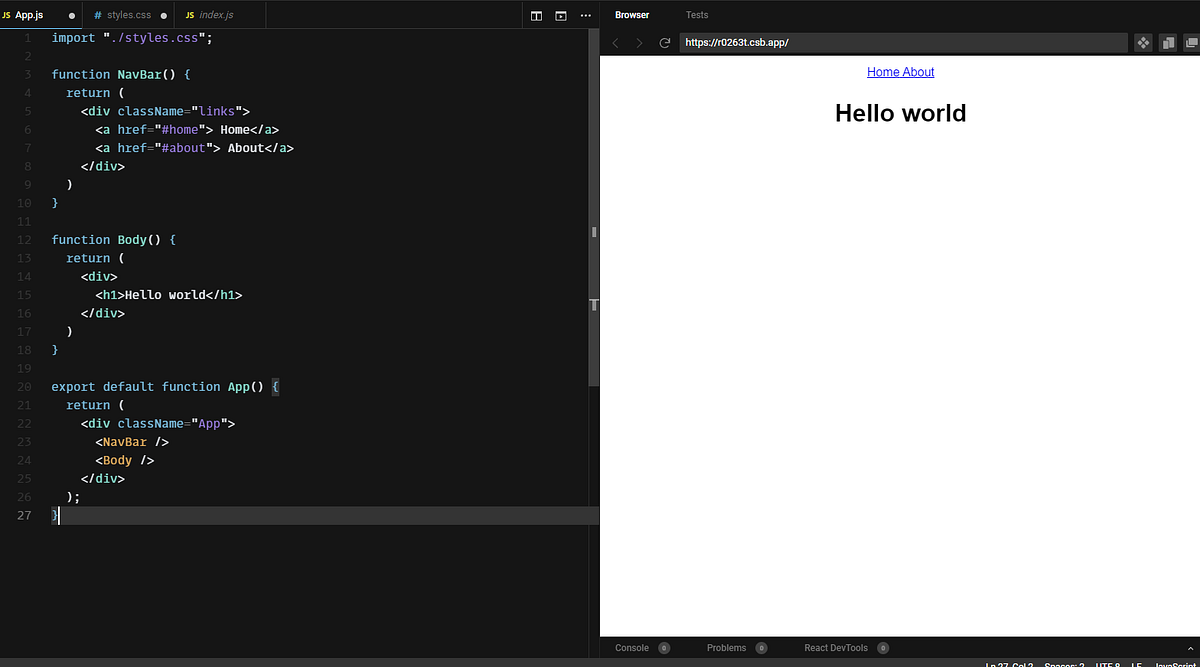
Task: Refresh the preview browser page
Action: [x=665, y=43]
